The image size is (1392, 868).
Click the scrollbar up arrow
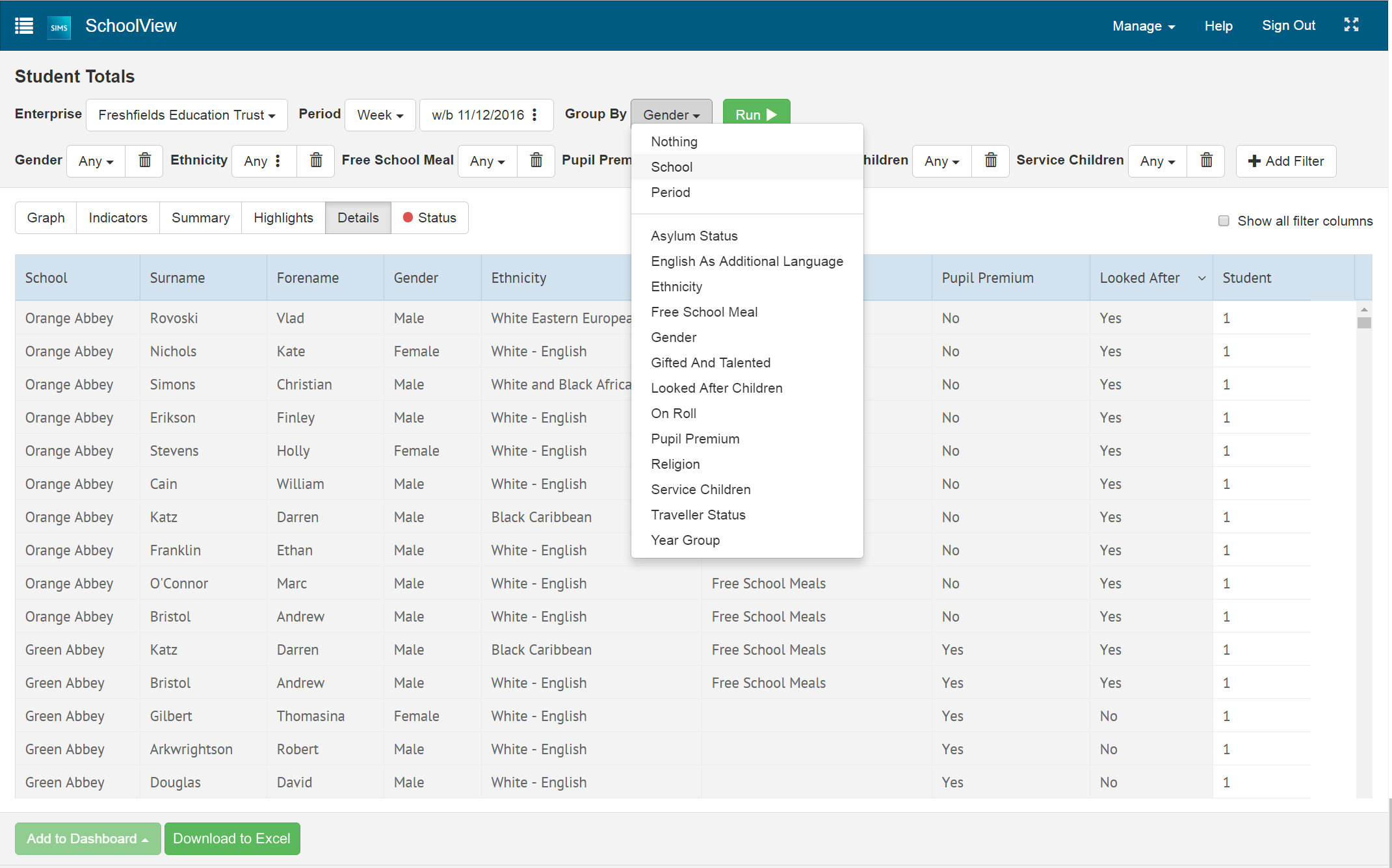(x=1364, y=309)
